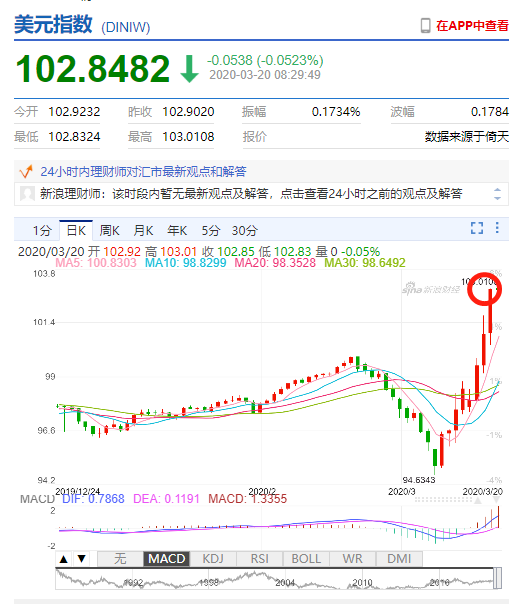Select the 无 indicator option
This screenshot has height=604, width=522.
click(120, 559)
